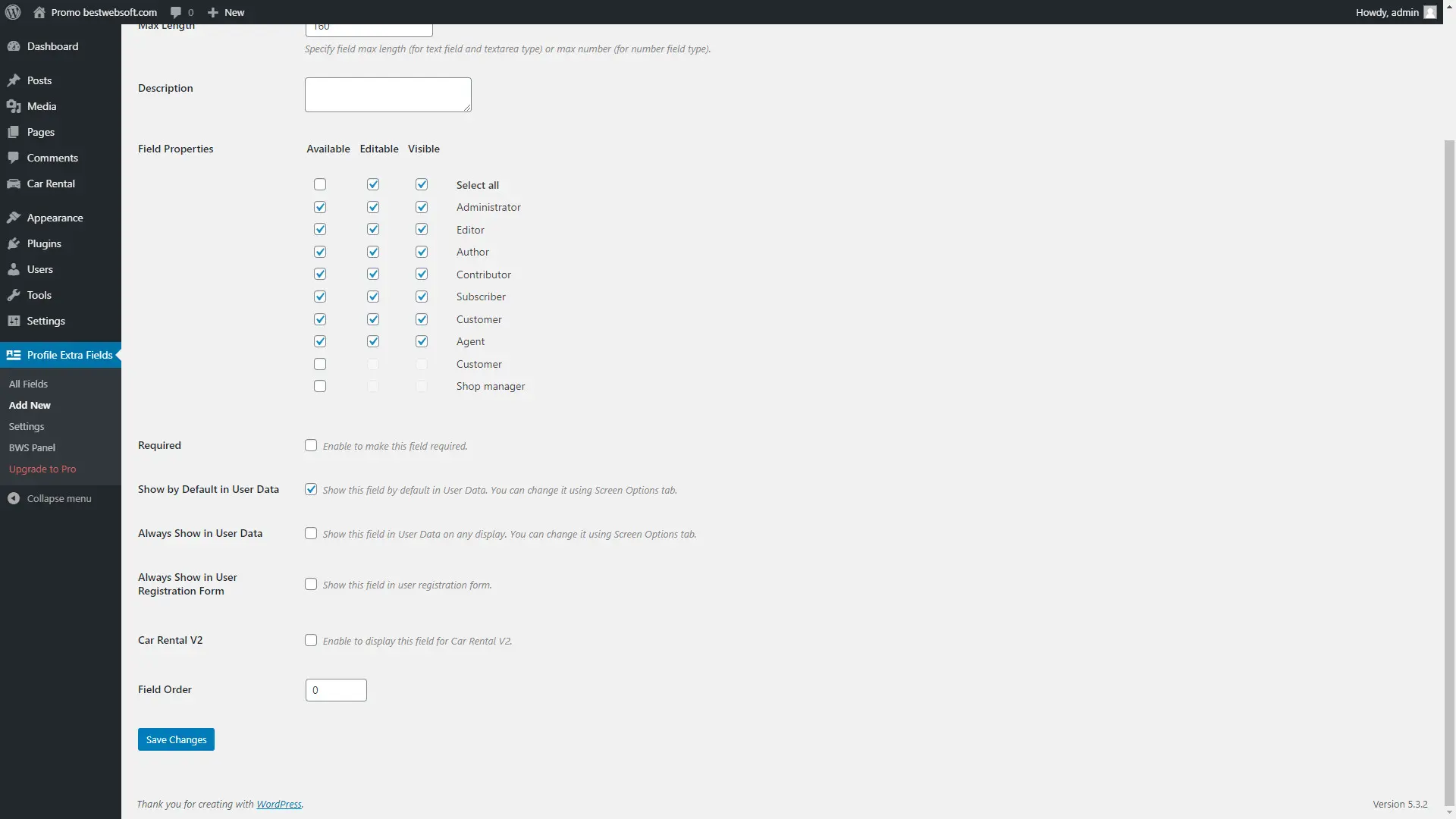1456x819 pixels.
Task: Click inside the Field Order input
Action: coord(335,690)
